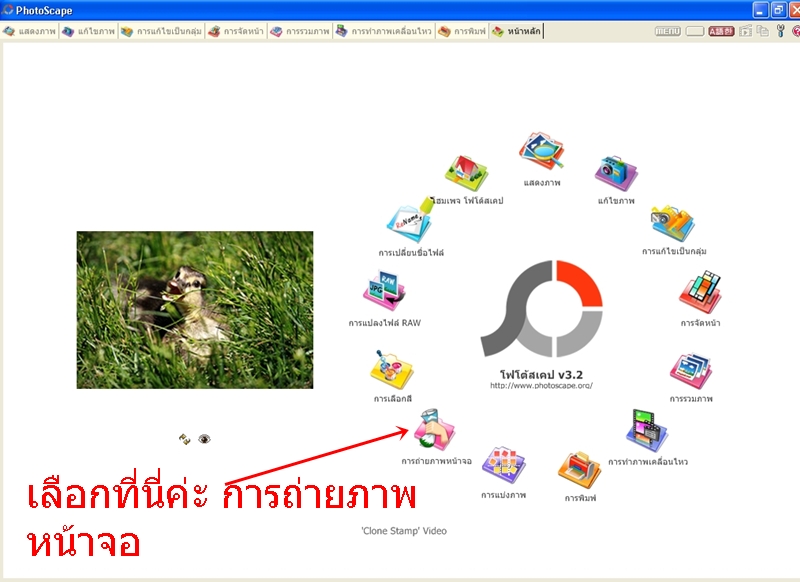
Task: Click the eye icon below the photo
Action: coord(204,439)
